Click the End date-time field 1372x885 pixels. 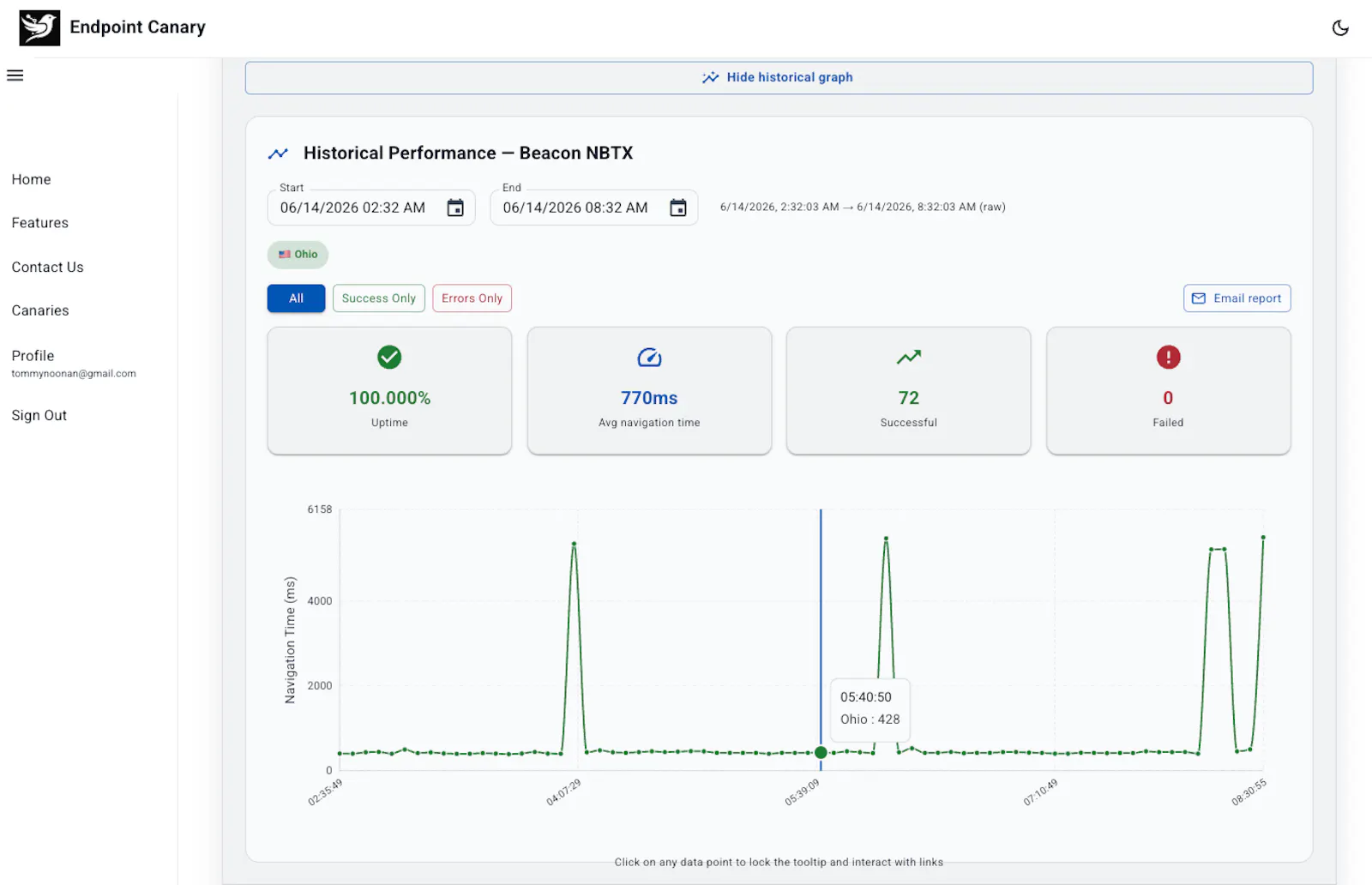click(593, 208)
